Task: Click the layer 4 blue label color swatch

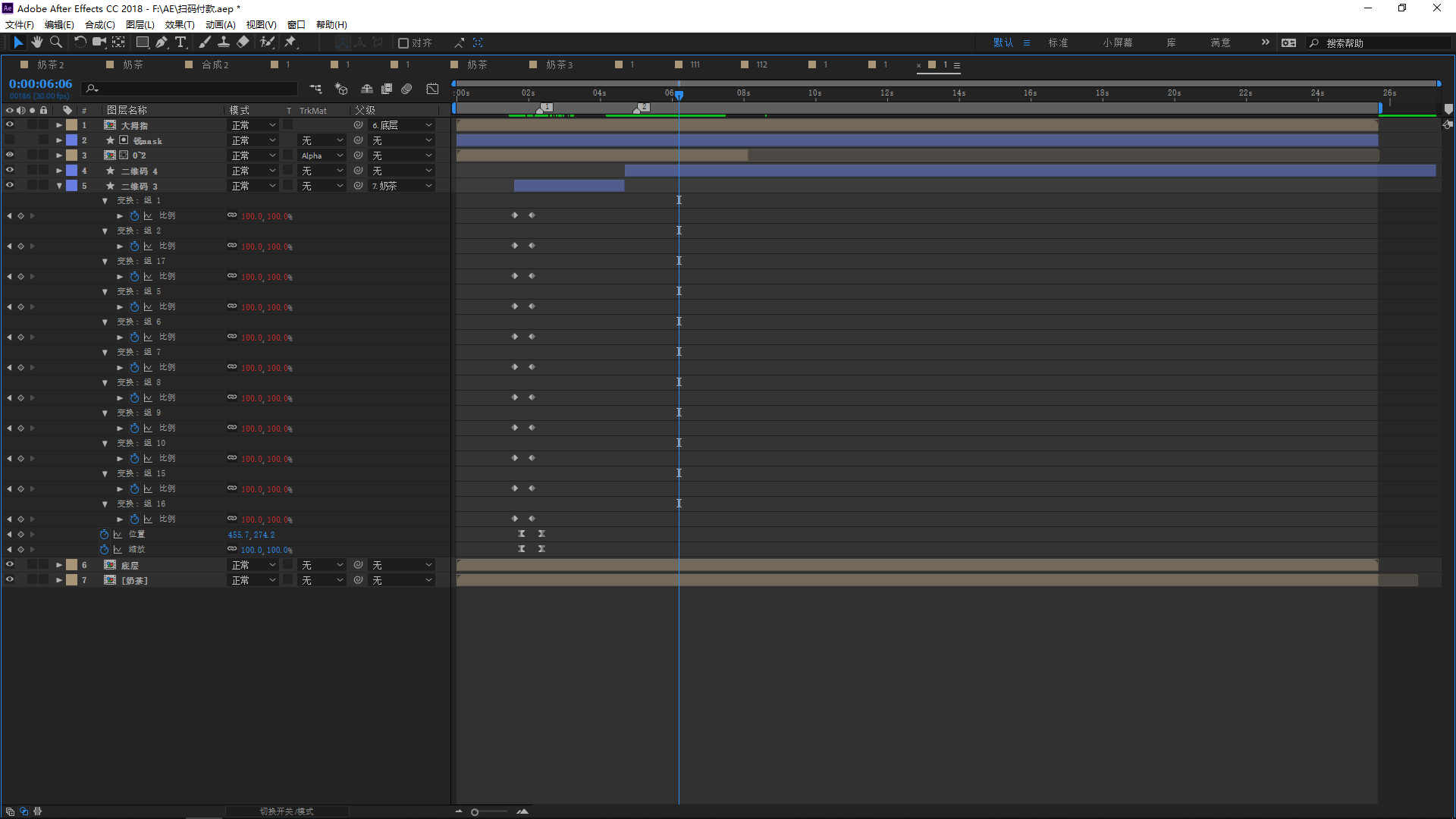Action: (72, 171)
